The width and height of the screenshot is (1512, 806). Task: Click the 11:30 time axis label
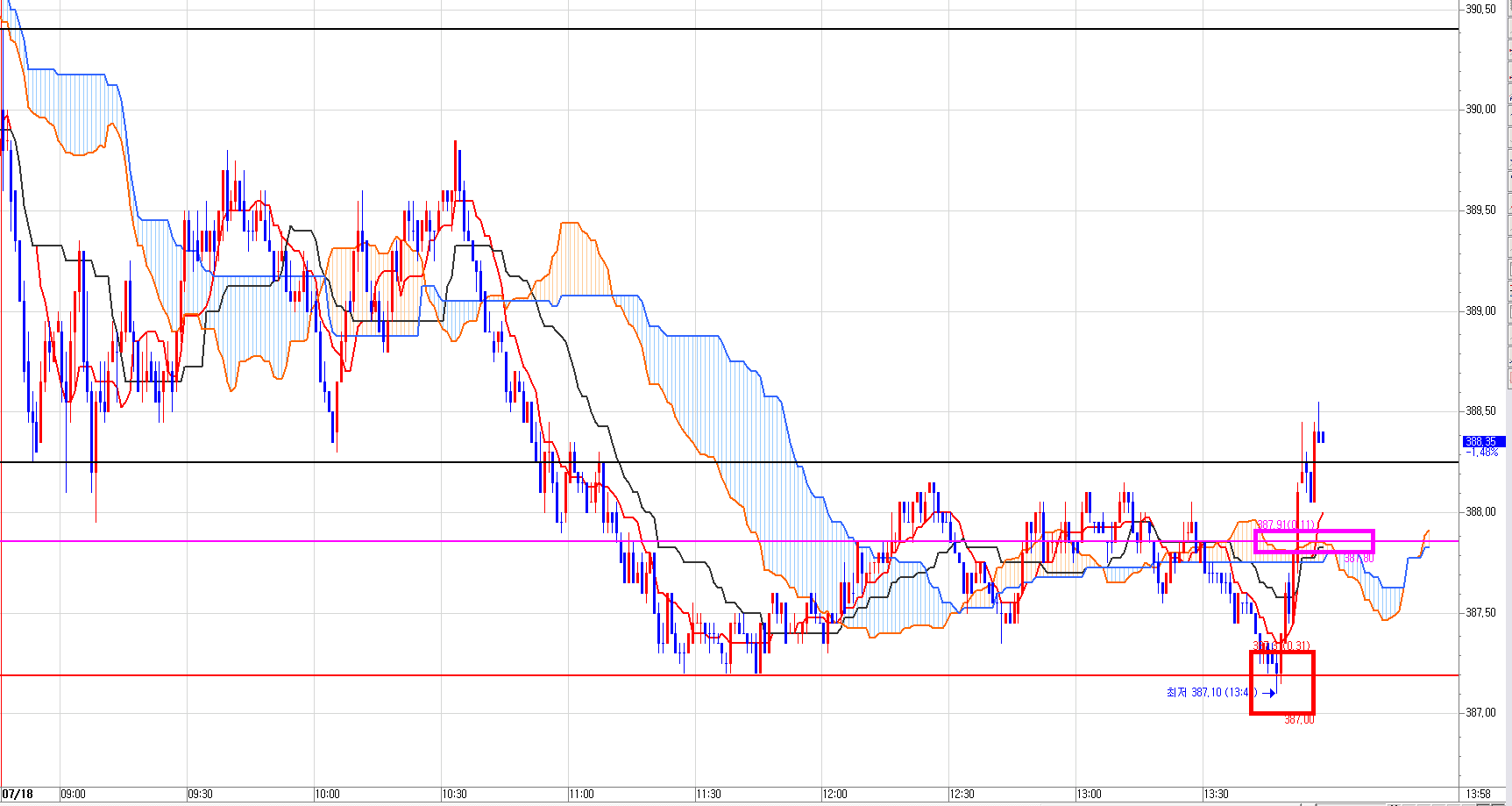709,795
